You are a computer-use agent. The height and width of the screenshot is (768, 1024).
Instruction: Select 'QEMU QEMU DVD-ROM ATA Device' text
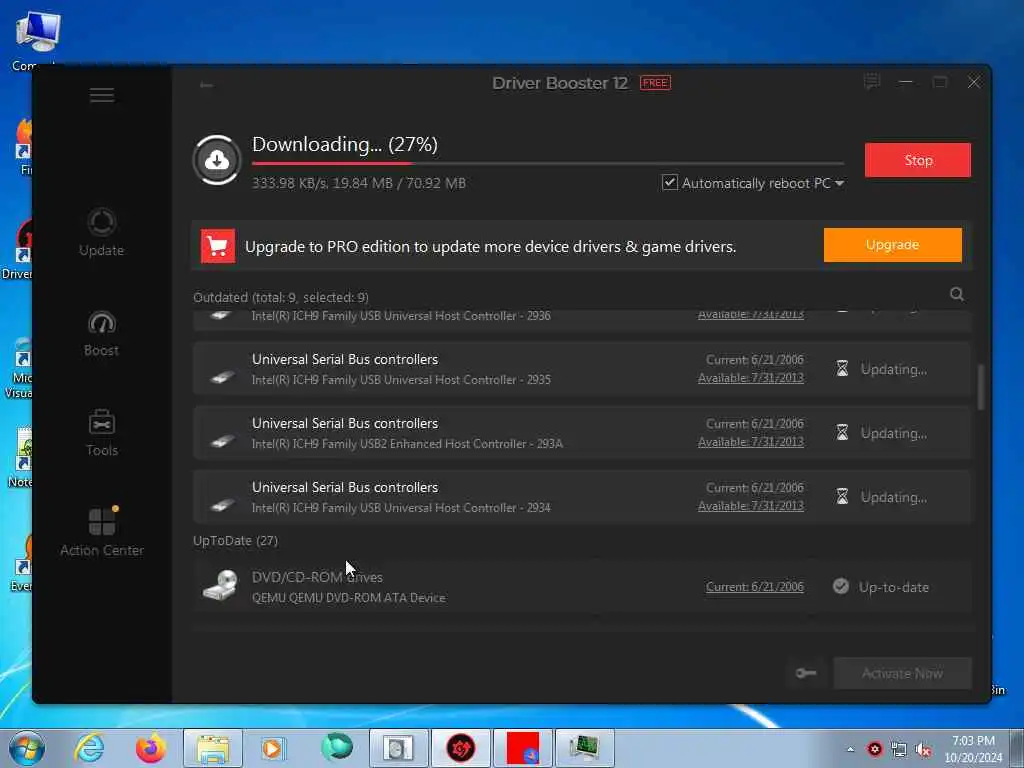click(x=349, y=598)
